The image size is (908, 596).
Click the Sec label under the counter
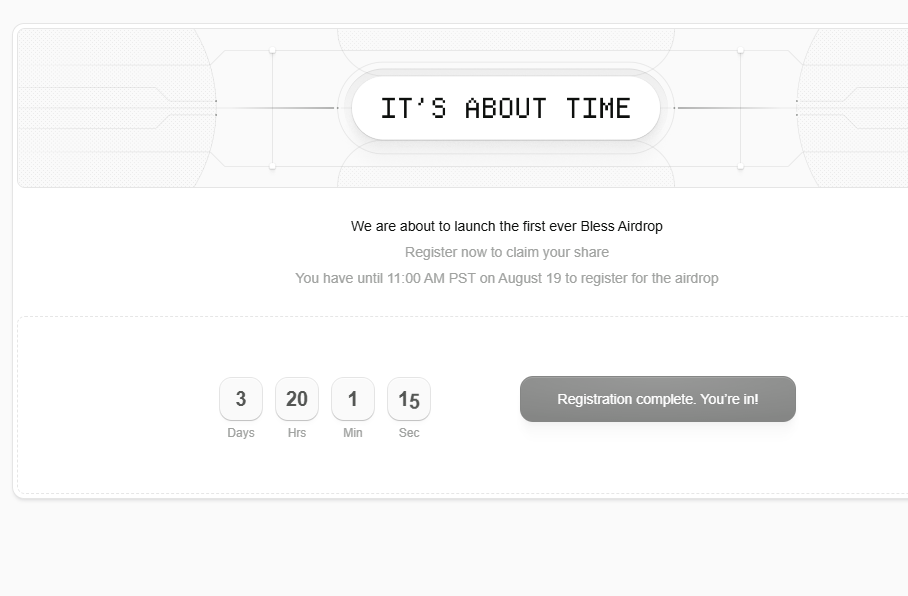click(409, 433)
